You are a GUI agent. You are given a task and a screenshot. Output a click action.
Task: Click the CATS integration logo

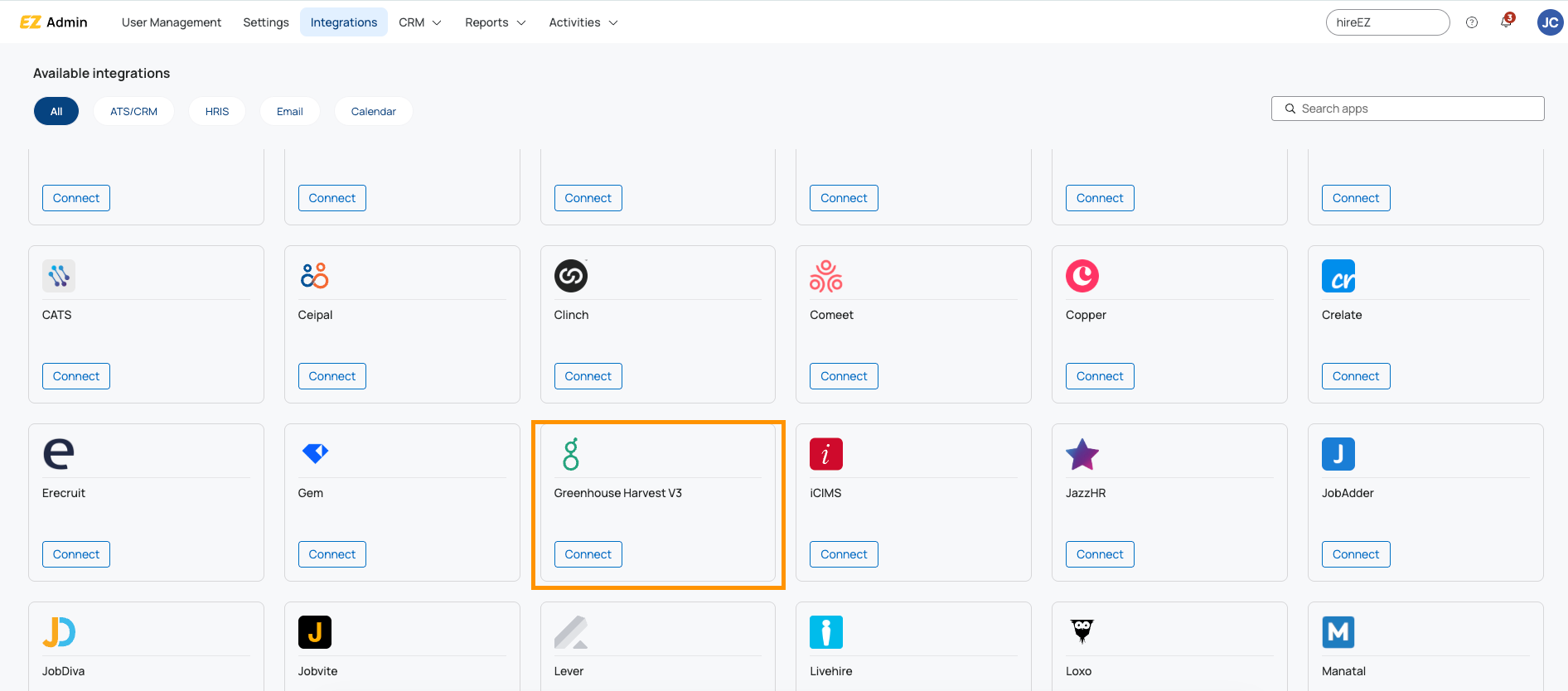pyautogui.click(x=59, y=276)
